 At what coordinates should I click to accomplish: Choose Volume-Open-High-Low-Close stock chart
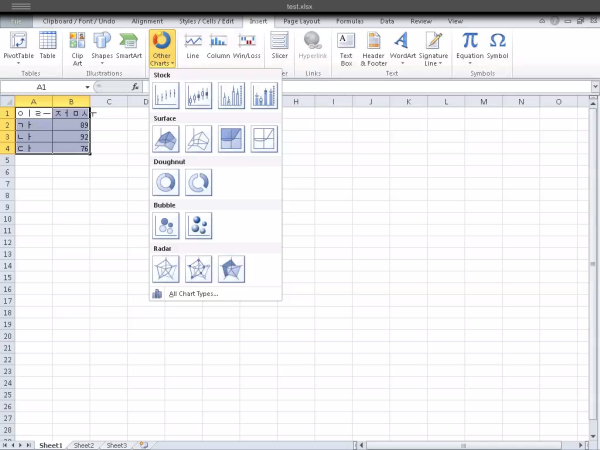(x=264, y=95)
